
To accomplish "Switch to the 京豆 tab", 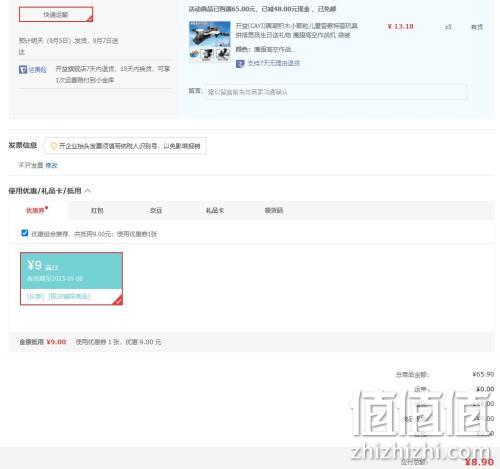I will pyautogui.click(x=156, y=210).
